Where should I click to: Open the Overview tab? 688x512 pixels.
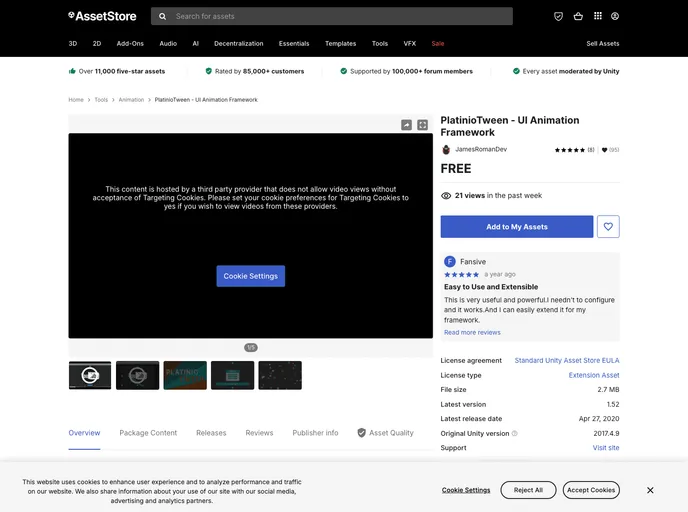point(84,433)
